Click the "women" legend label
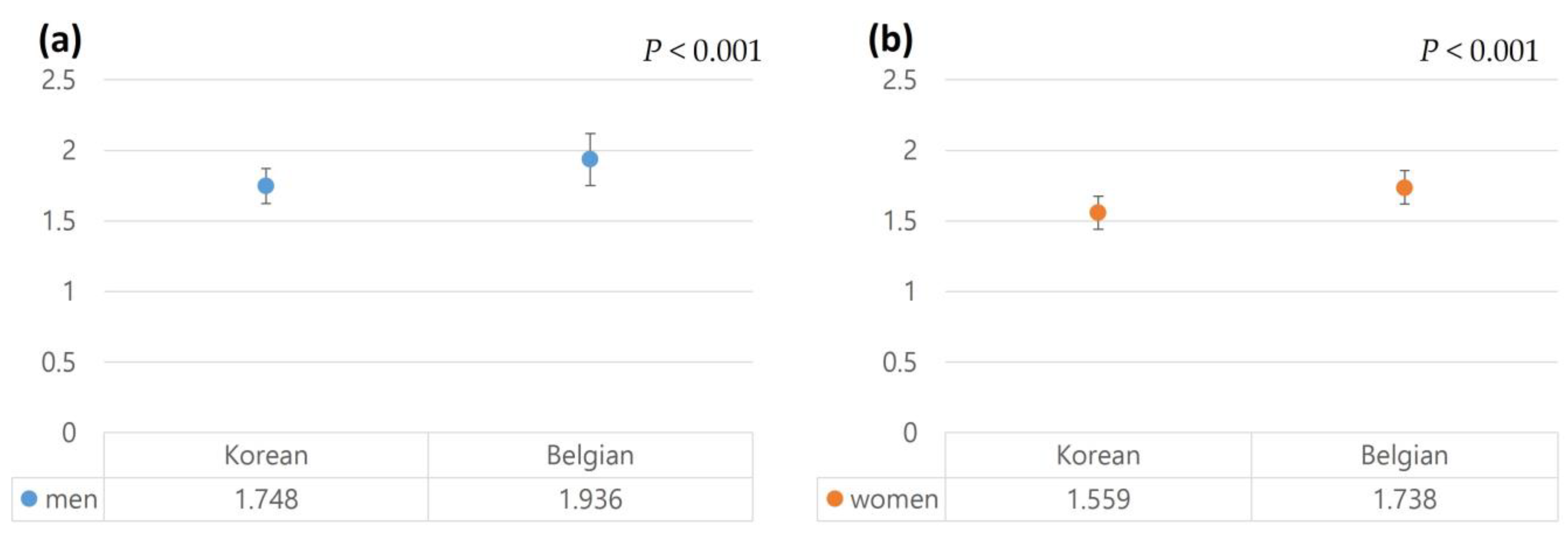 coord(893,499)
